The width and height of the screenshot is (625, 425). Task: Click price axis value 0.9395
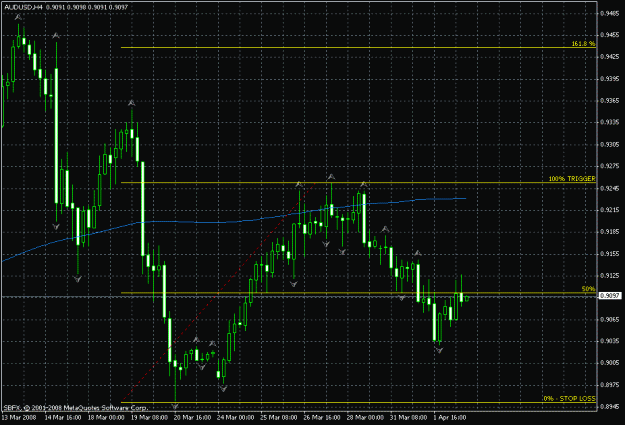pos(610,79)
